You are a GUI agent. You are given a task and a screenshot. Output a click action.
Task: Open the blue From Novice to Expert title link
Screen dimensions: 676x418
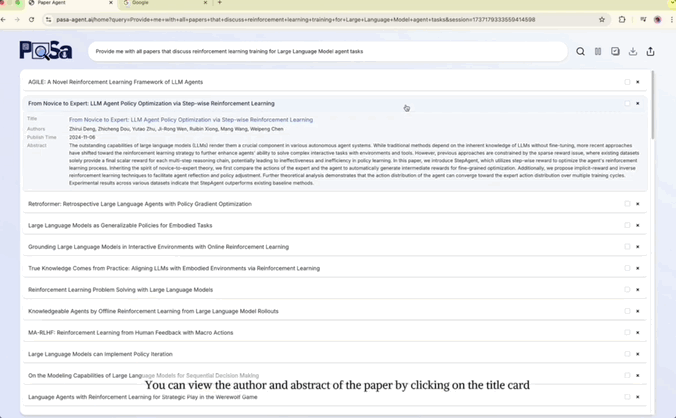click(x=191, y=120)
